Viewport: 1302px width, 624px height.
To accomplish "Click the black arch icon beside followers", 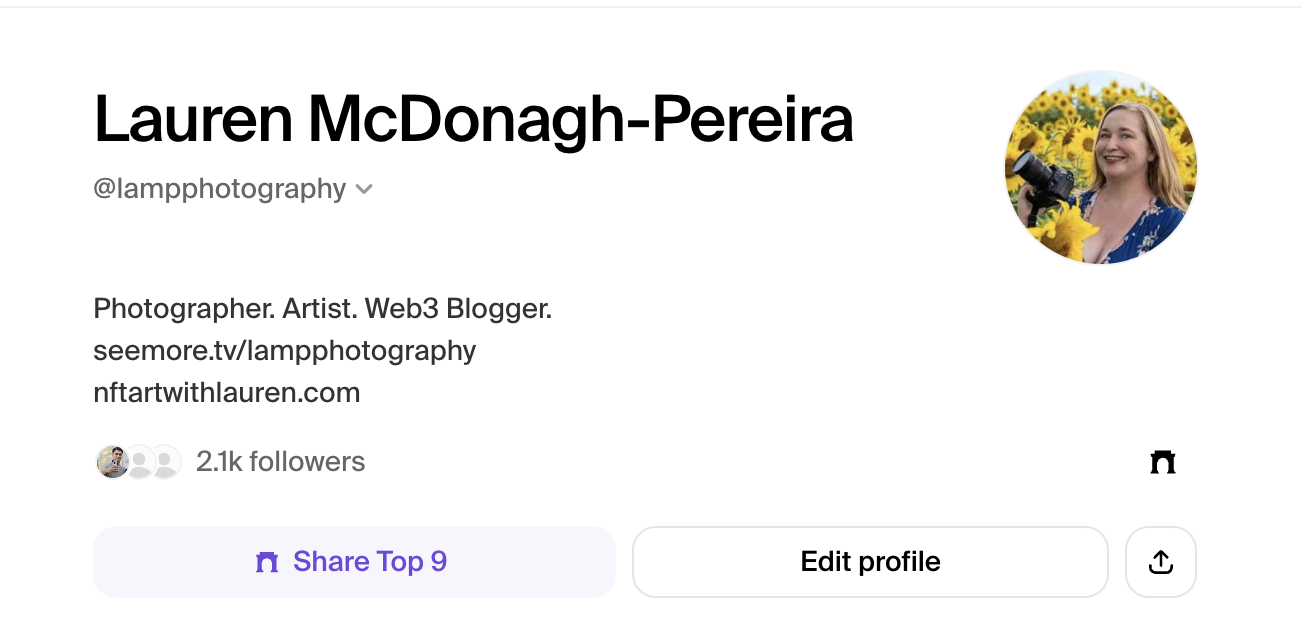I will (x=1162, y=462).
